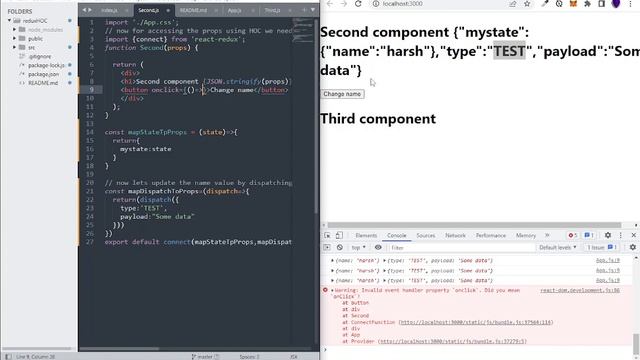The height and width of the screenshot is (360, 640).
Task: Open the Extensions puzzle-piece menu
Action: 587,4
